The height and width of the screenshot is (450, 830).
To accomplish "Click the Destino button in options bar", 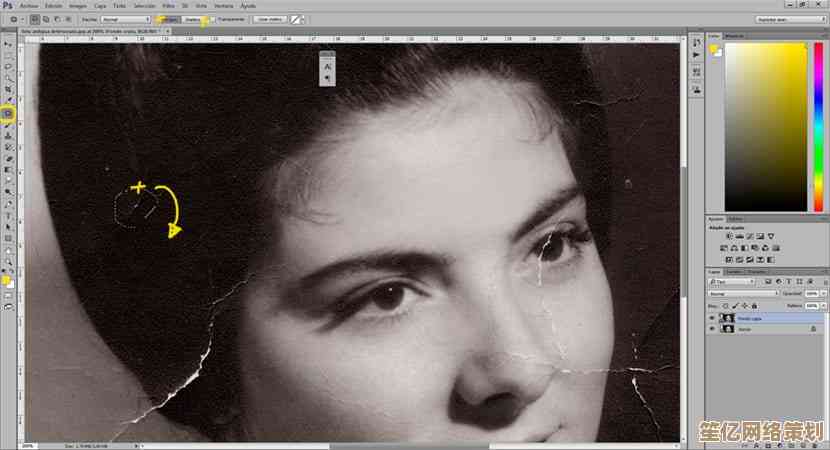I will pos(192,19).
